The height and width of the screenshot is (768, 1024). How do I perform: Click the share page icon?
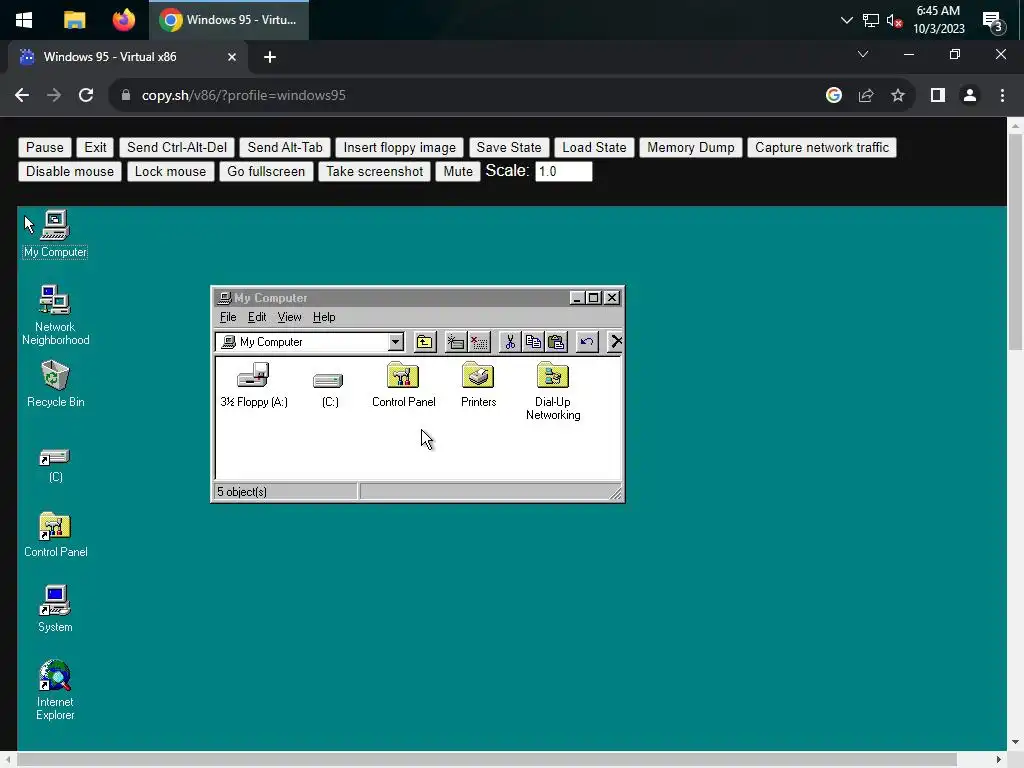866,95
